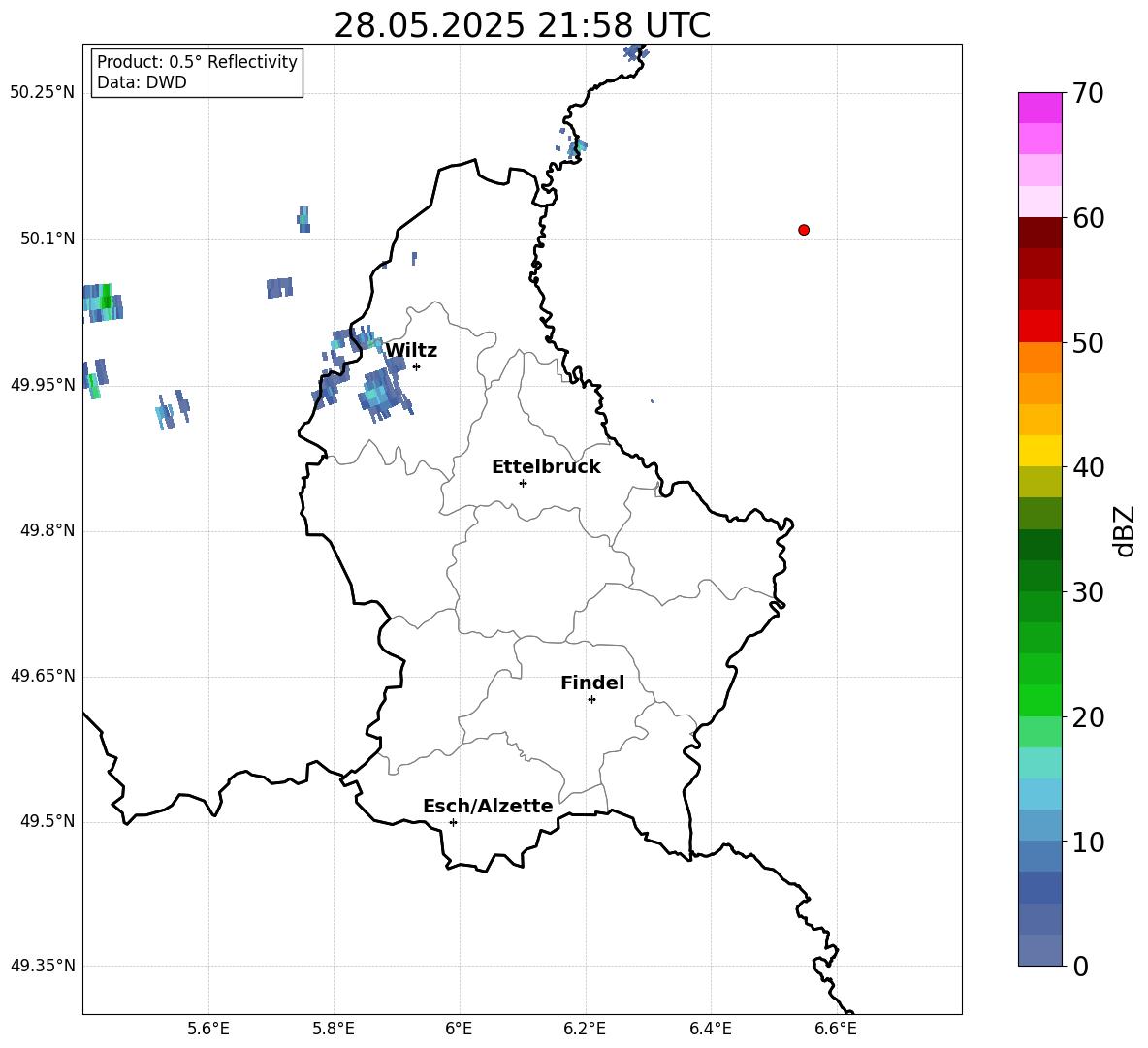Click the 49.65°N latitude label
Viewport: 1148px width, 1048px height.
42,675
